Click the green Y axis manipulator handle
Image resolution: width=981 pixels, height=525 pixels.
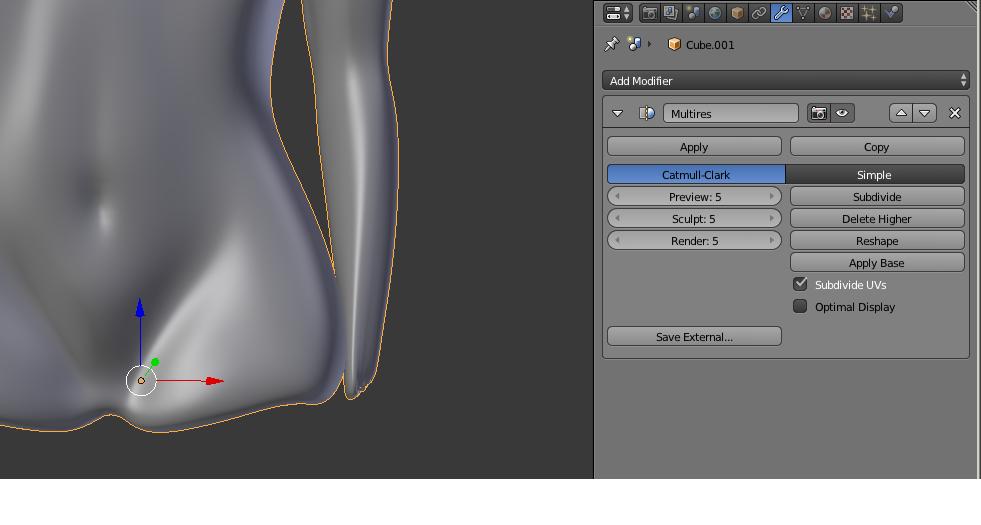tap(155, 362)
